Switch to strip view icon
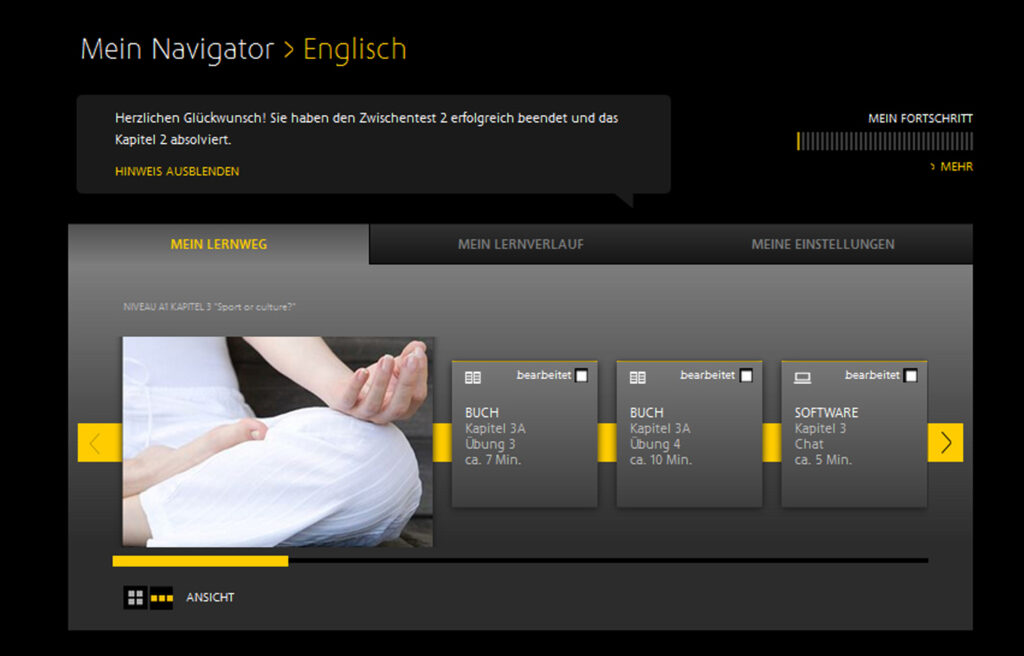This screenshot has width=1024, height=656. point(161,598)
